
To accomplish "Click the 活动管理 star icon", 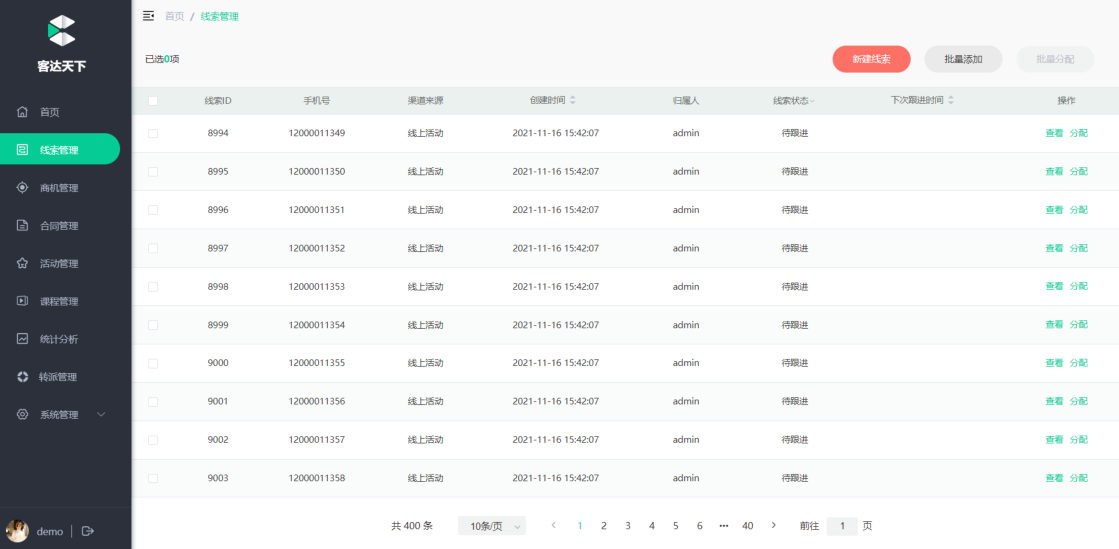I will tap(22, 263).
